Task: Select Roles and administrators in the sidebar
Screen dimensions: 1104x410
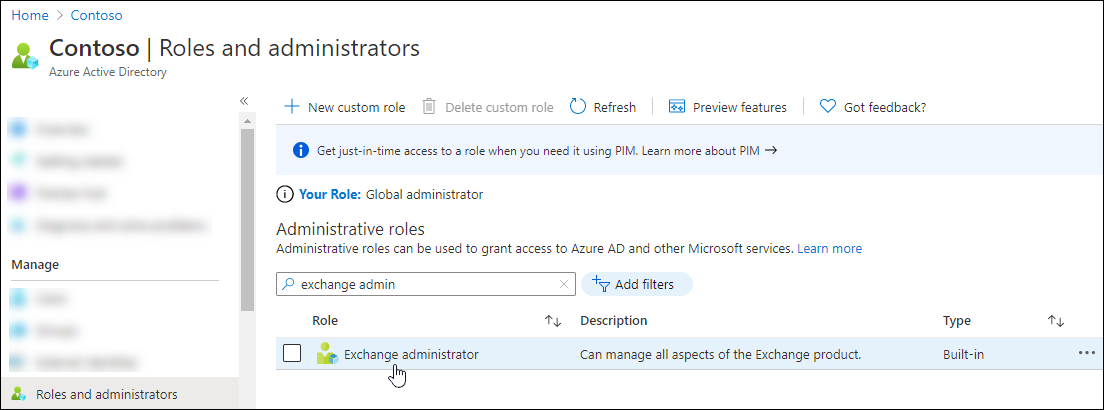Action: point(106,395)
